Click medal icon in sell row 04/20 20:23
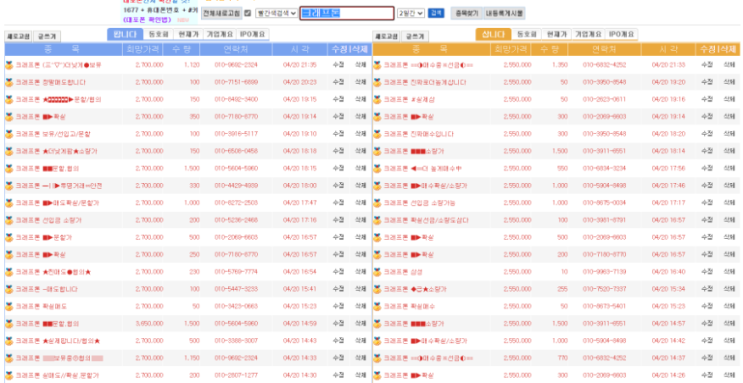 coord(9,82)
